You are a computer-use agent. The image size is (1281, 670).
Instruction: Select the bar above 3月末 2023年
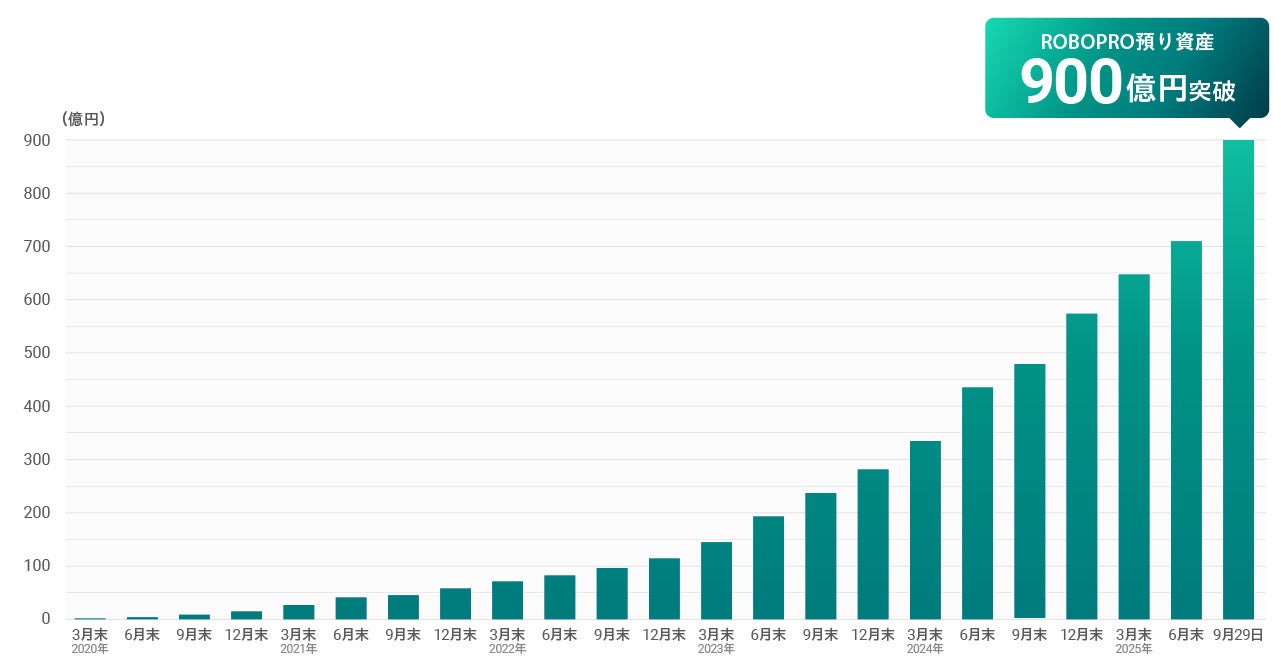click(x=716, y=580)
